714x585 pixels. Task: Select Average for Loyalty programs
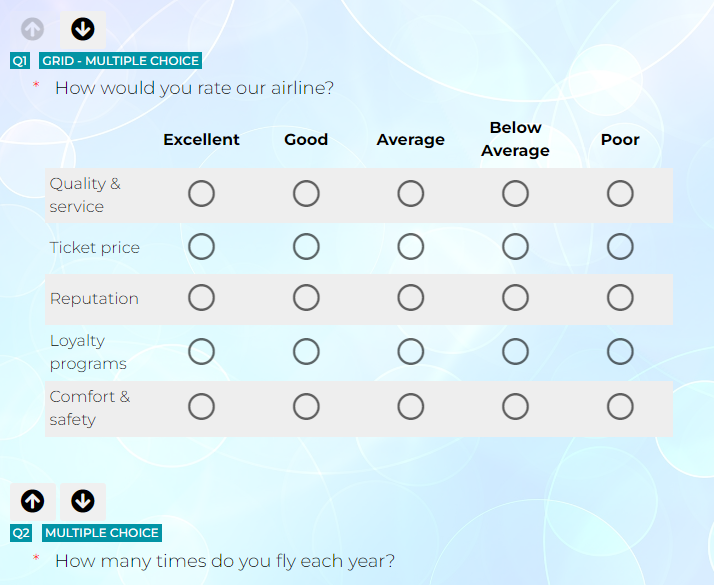point(411,352)
